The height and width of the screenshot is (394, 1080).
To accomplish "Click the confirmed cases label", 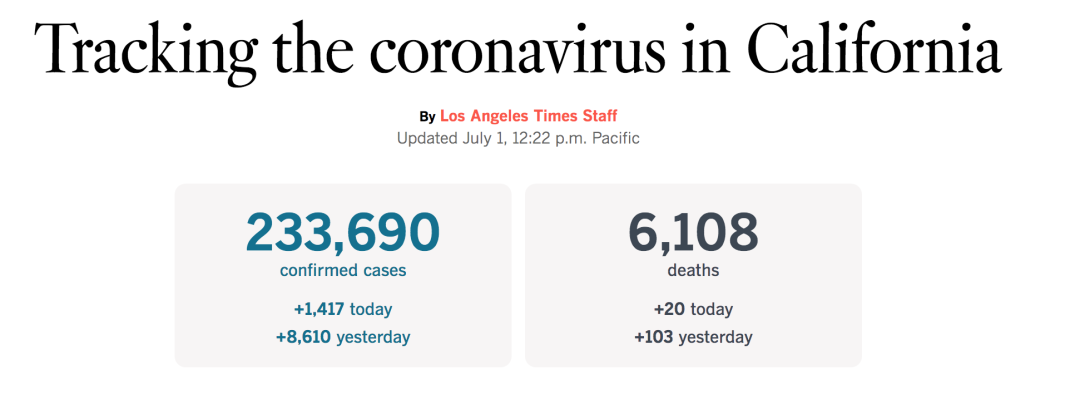I will point(343,271).
